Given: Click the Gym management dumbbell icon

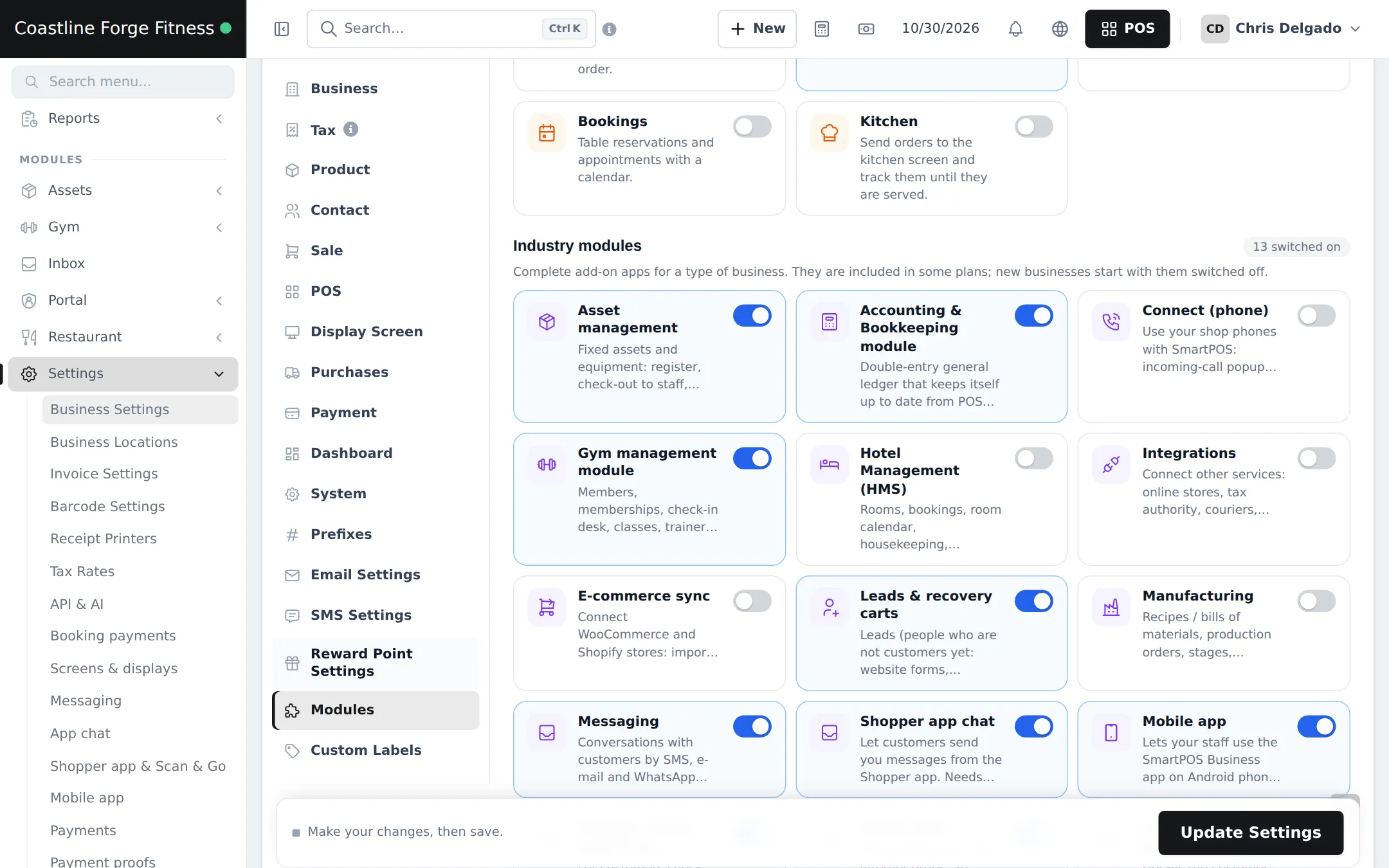Looking at the screenshot, I should coord(547,464).
